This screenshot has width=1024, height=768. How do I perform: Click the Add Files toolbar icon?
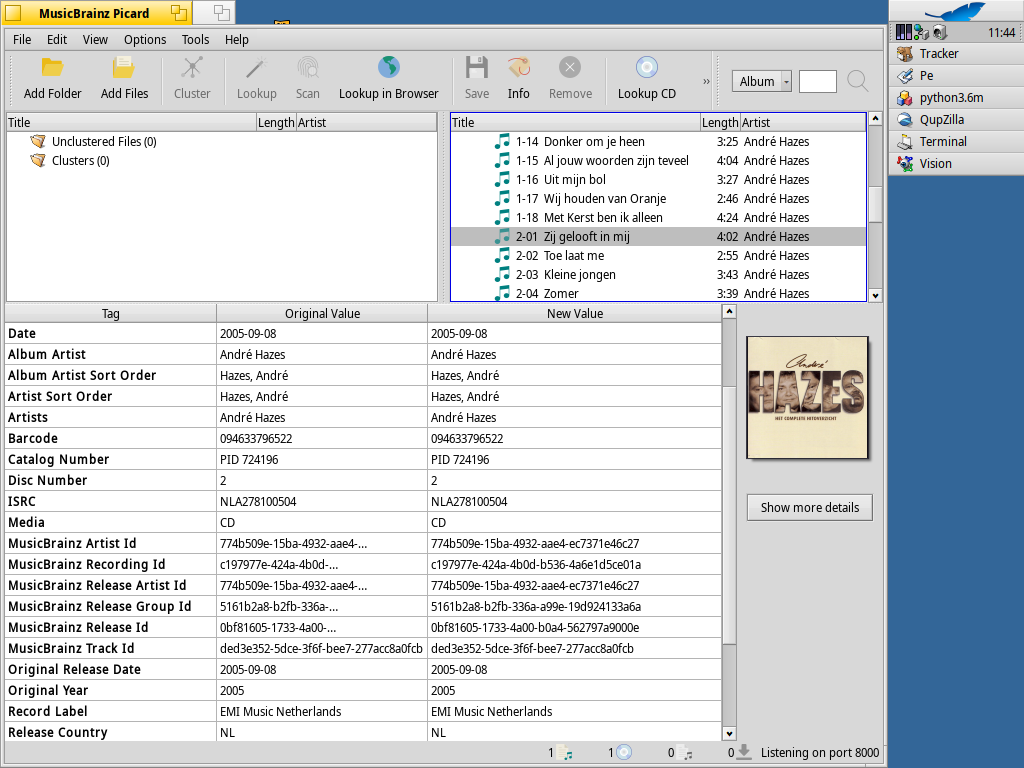coord(124,68)
